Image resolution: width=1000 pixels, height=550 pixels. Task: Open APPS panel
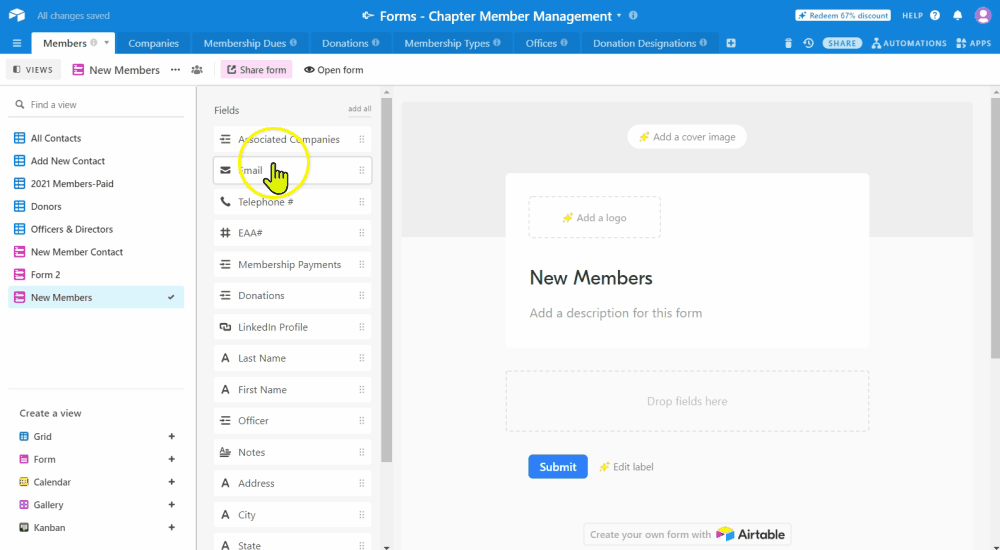[973, 43]
